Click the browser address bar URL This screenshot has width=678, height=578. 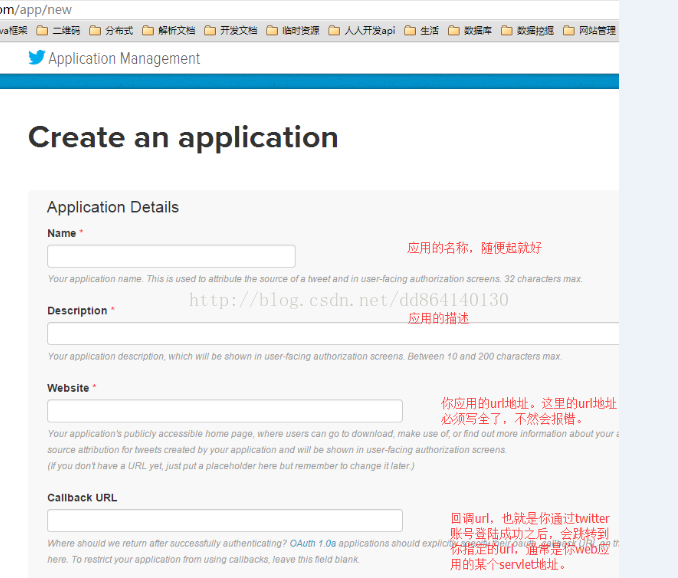point(36,10)
